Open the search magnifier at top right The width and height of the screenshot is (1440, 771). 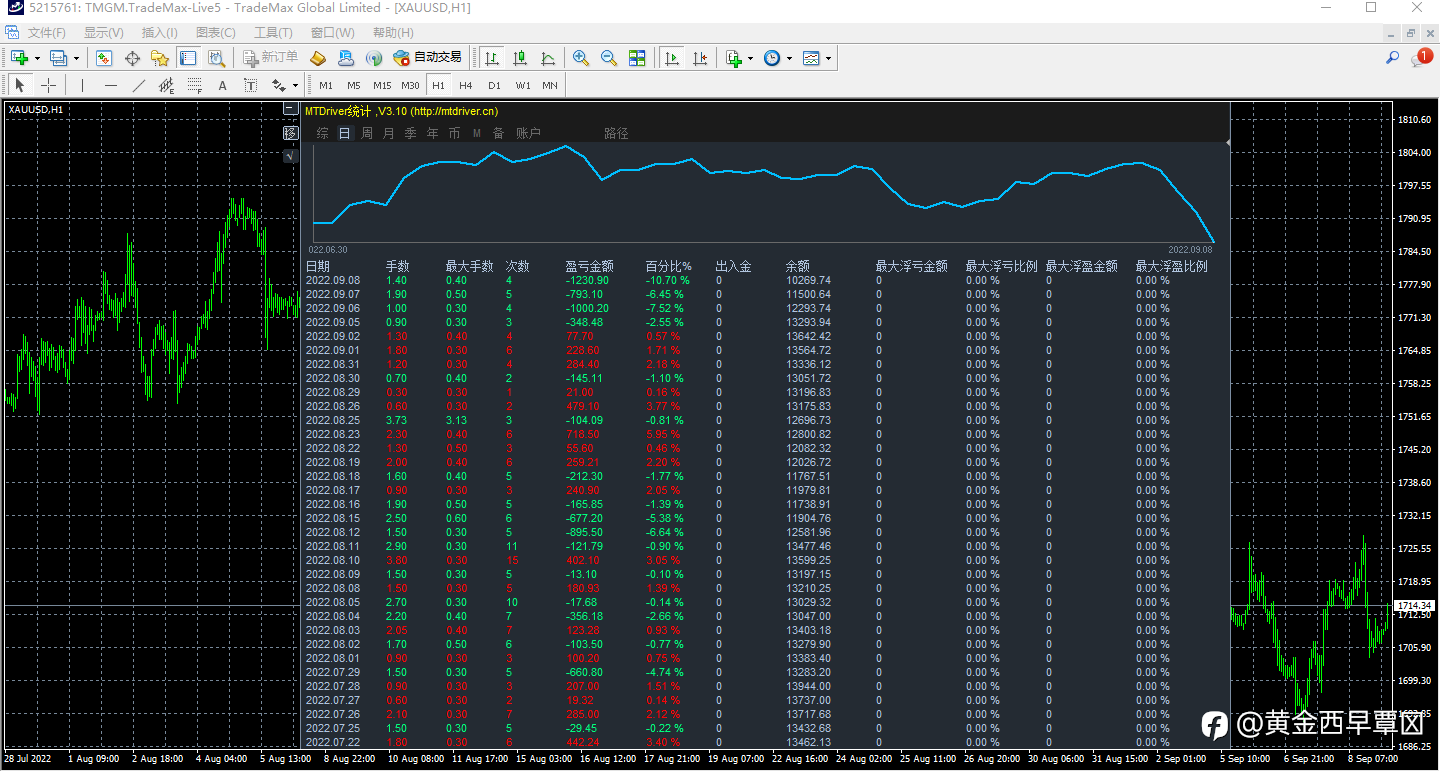coord(1392,58)
